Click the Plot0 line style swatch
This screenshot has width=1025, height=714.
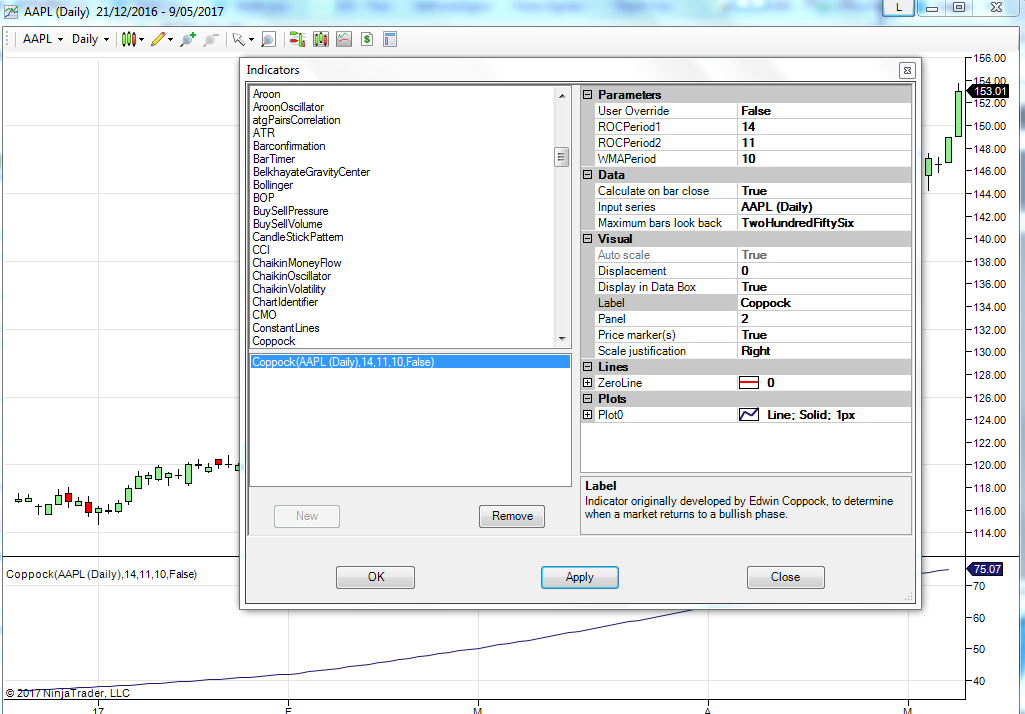pyautogui.click(x=748, y=415)
